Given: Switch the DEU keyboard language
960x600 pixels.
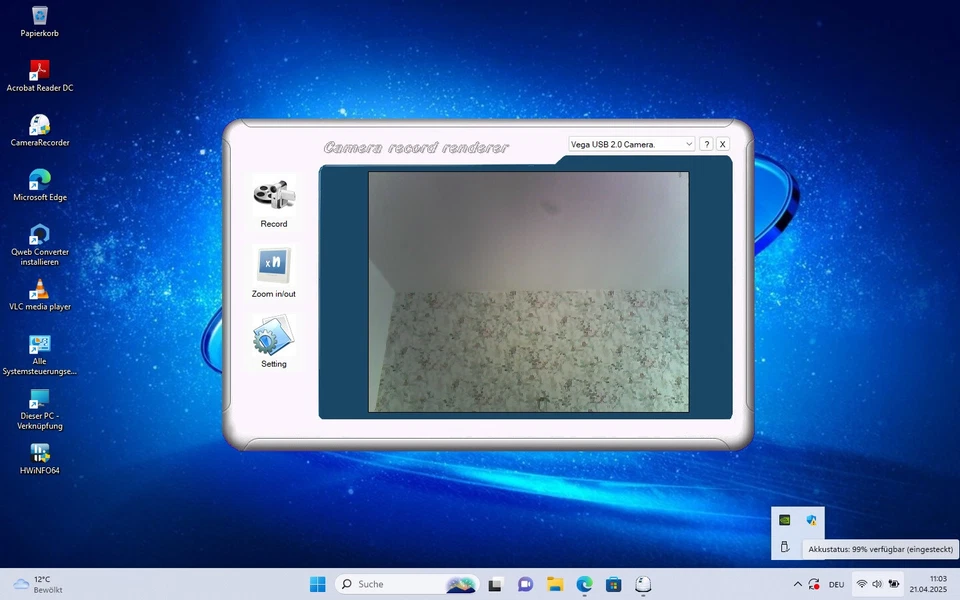Looking at the screenshot, I should 836,584.
